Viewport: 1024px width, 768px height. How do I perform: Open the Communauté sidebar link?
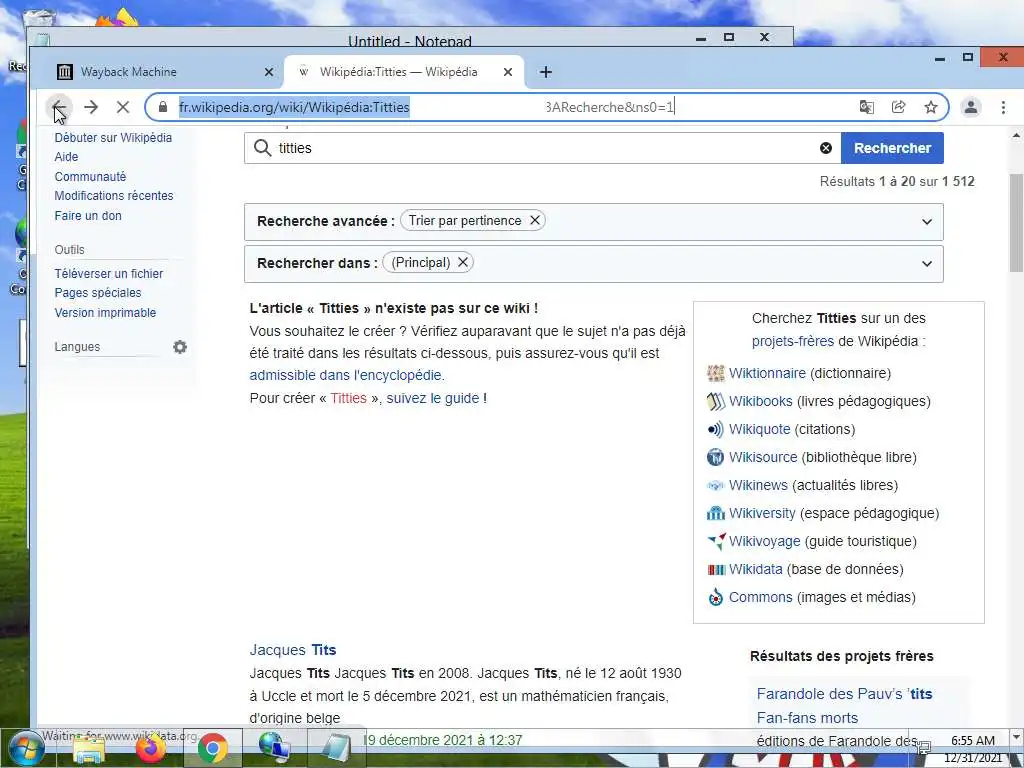pyautogui.click(x=90, y=176)
